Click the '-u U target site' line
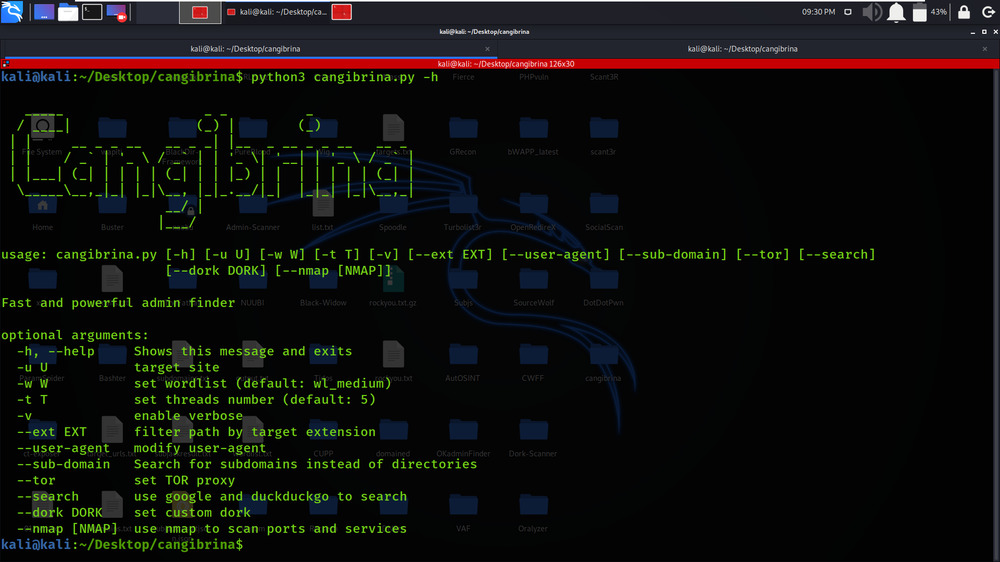Image resolution: width=1000 pixels, height=562 pixels. tap(118, 367)
